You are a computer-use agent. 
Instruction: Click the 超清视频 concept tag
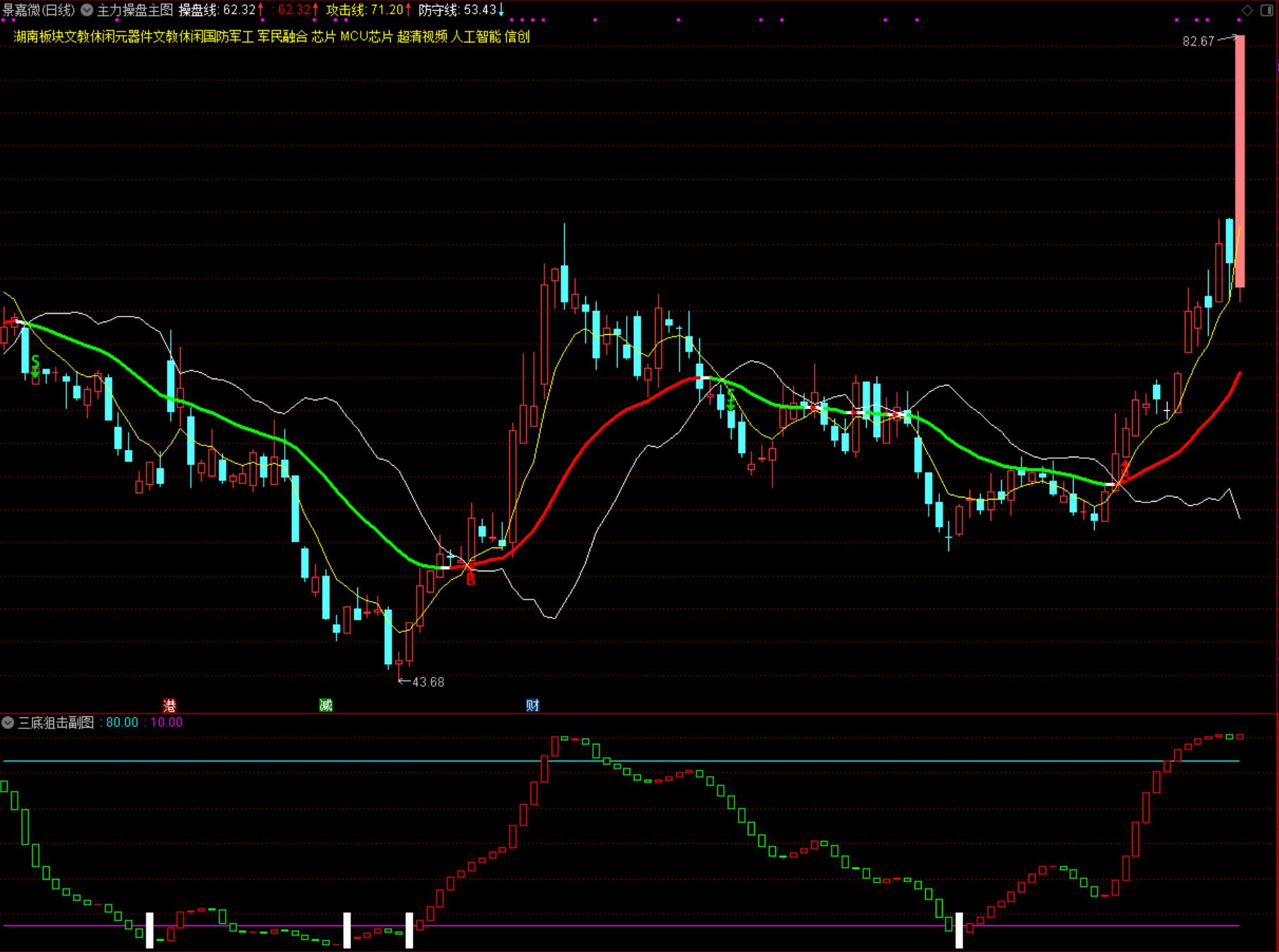click(422, 37)
